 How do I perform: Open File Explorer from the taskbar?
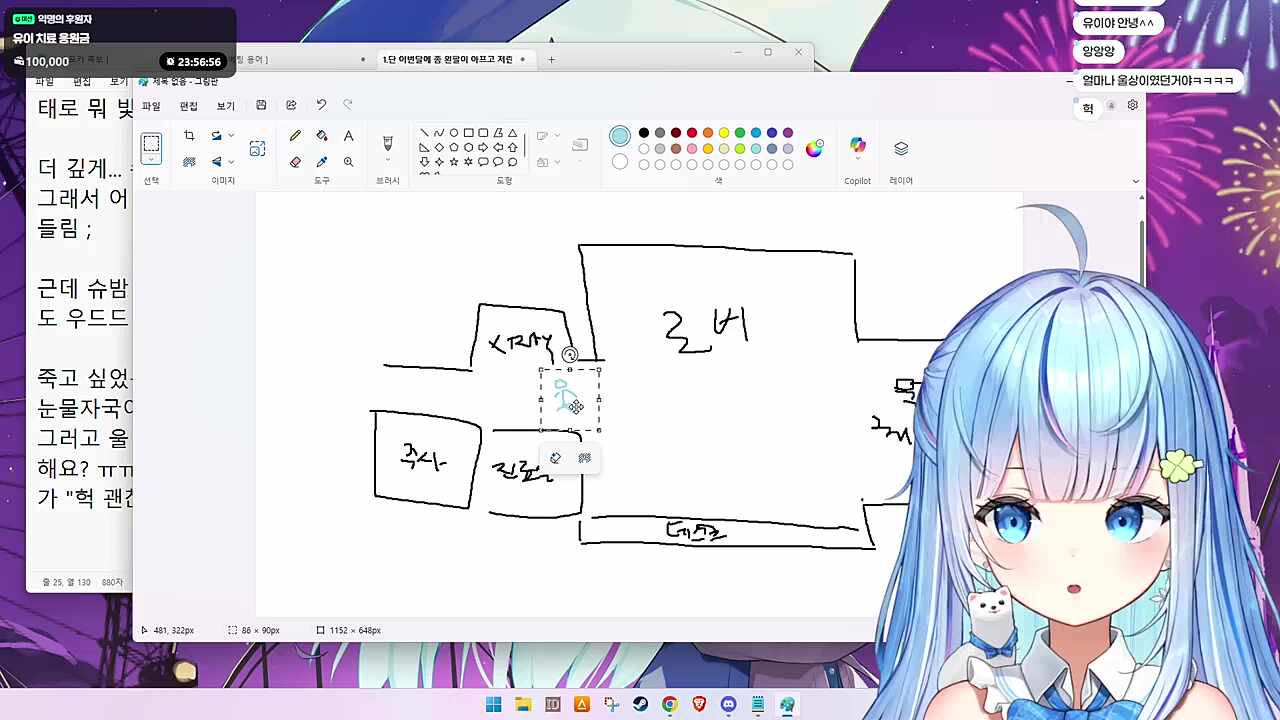click(523, 704)
